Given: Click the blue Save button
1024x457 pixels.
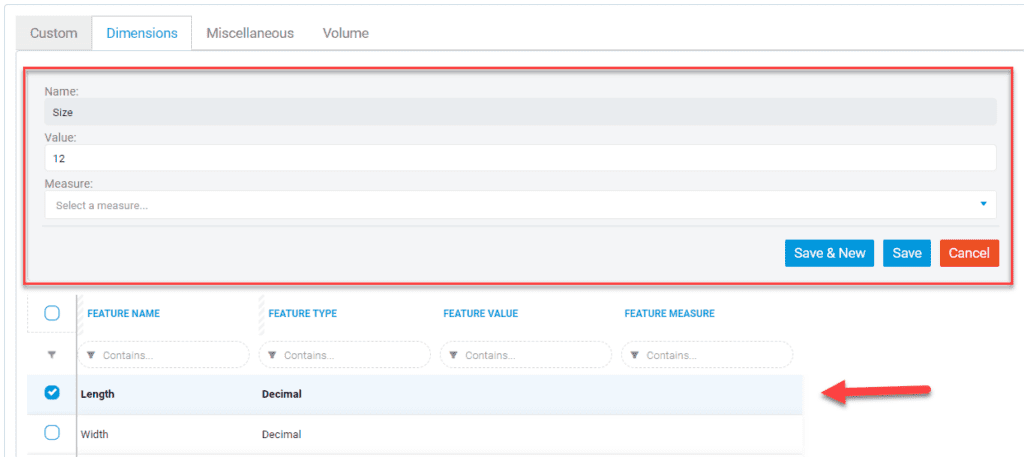Looking at the screenshot, I should pyautogui.click(x=906, y=253).
